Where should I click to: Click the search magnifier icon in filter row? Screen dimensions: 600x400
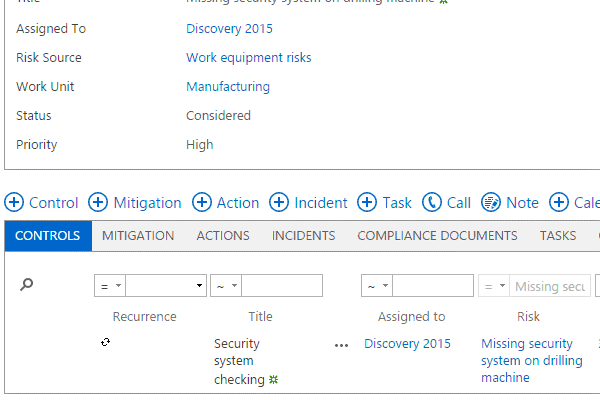coord(26,284)
